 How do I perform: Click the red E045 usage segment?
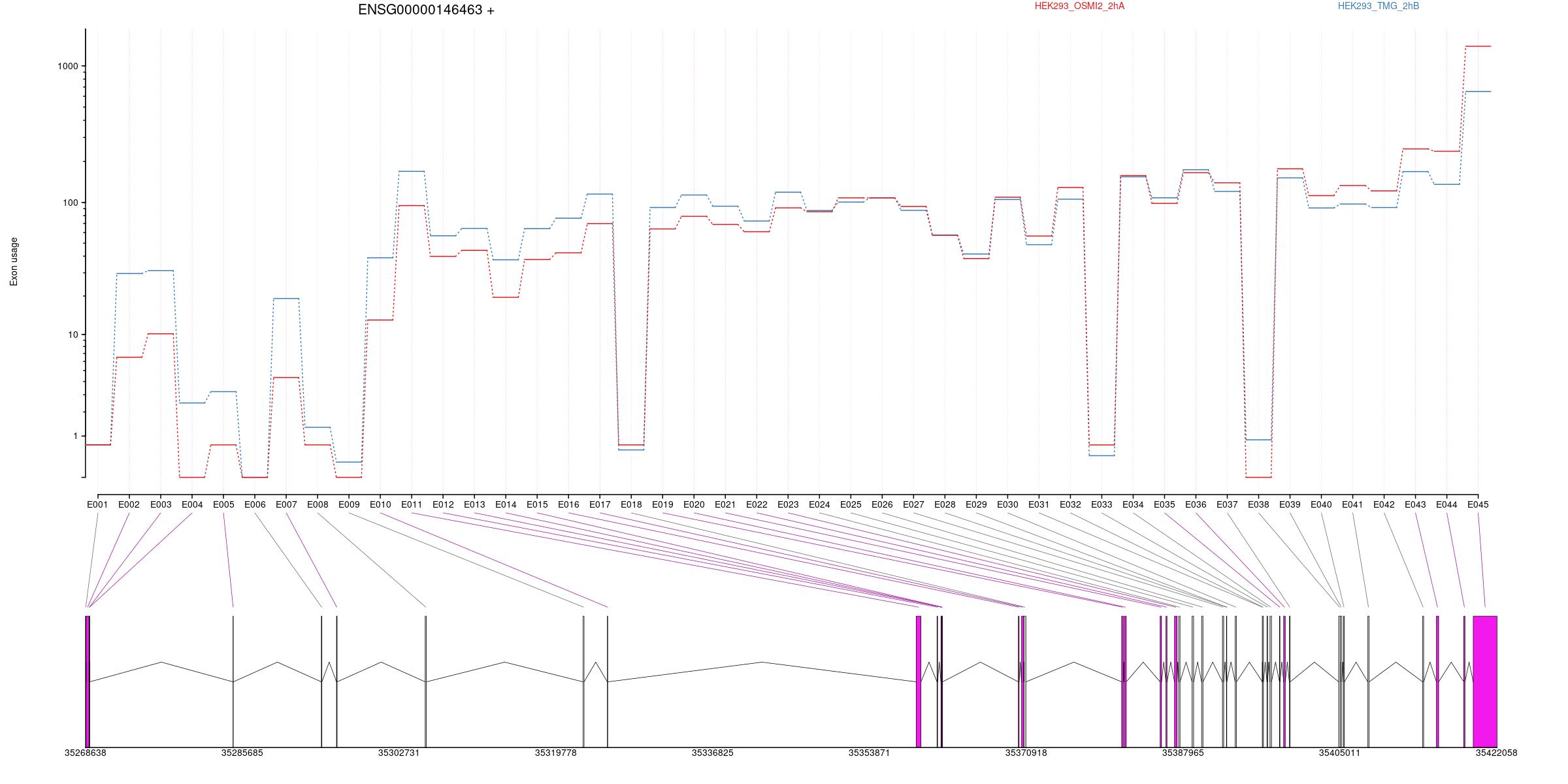(x=1478, y=46)
